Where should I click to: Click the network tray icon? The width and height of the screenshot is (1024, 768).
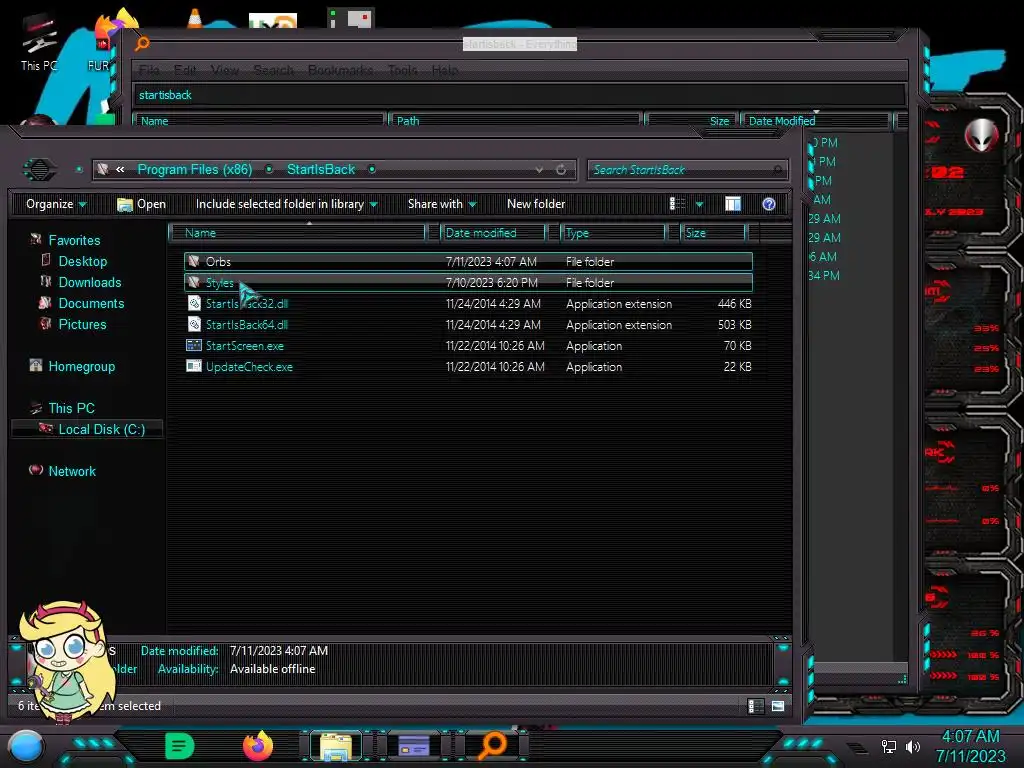click(x=888, y=746)
